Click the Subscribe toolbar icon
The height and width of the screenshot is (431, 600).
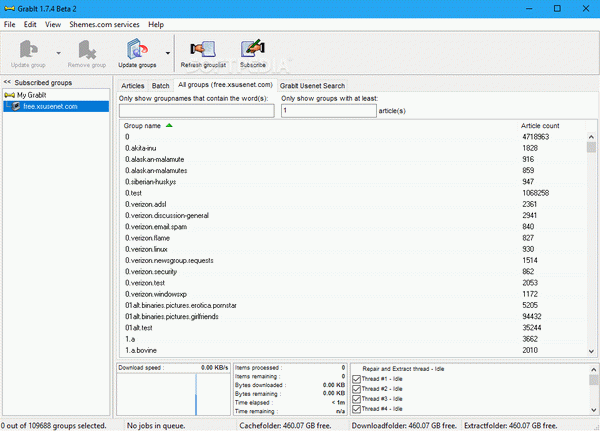click(x=253, y=48)
